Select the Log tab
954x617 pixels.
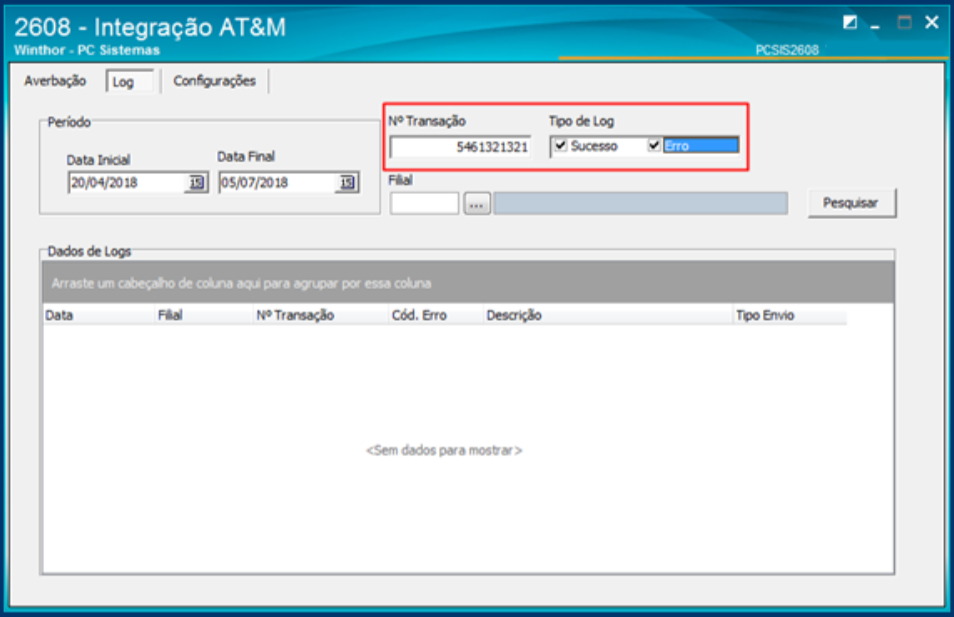[129, 82]
